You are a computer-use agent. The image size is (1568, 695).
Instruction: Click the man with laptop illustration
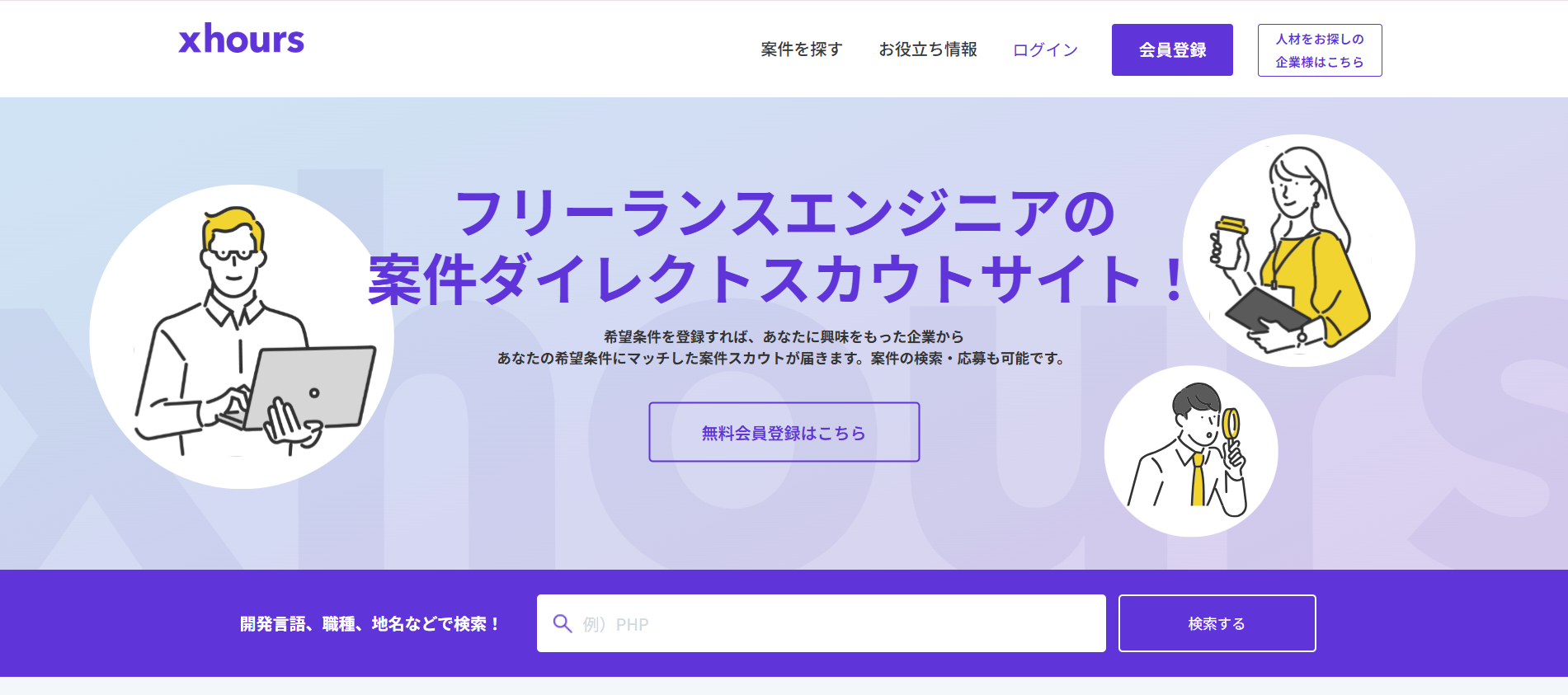point(241,336)
